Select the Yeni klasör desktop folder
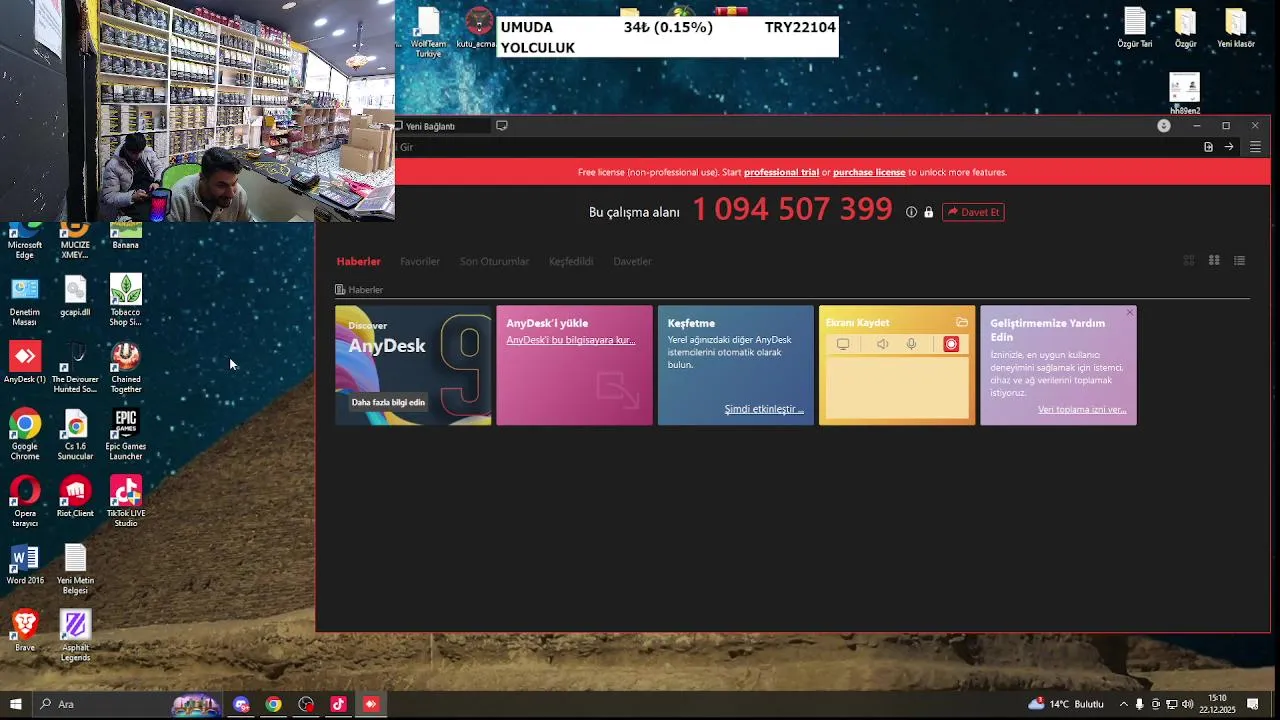The height and width of the screenshot is (720, 1280). (x=1236, y=28)
